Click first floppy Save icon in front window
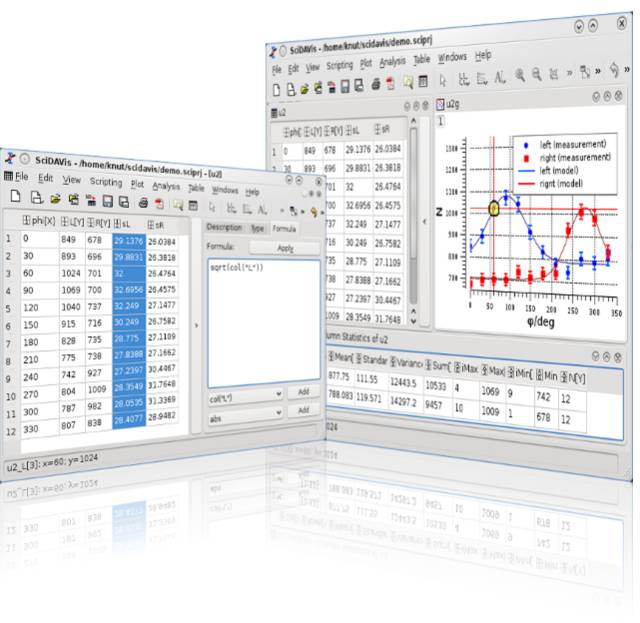The image size is (640, 623). (107, 201)
